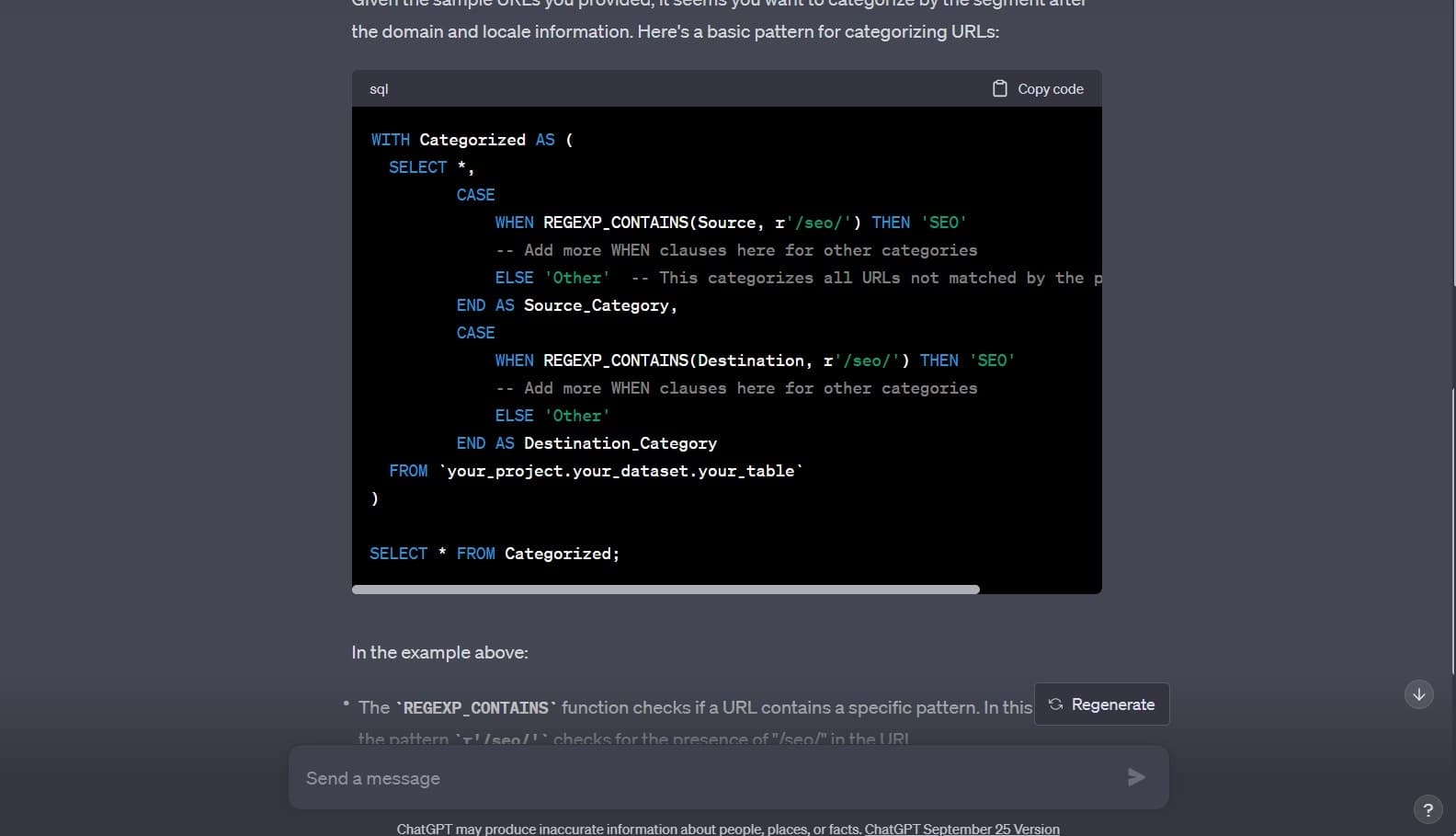Click the "In the example above:" text
Image resolution: width=1456 pixels, height=836 pixels.
(439, 652)
